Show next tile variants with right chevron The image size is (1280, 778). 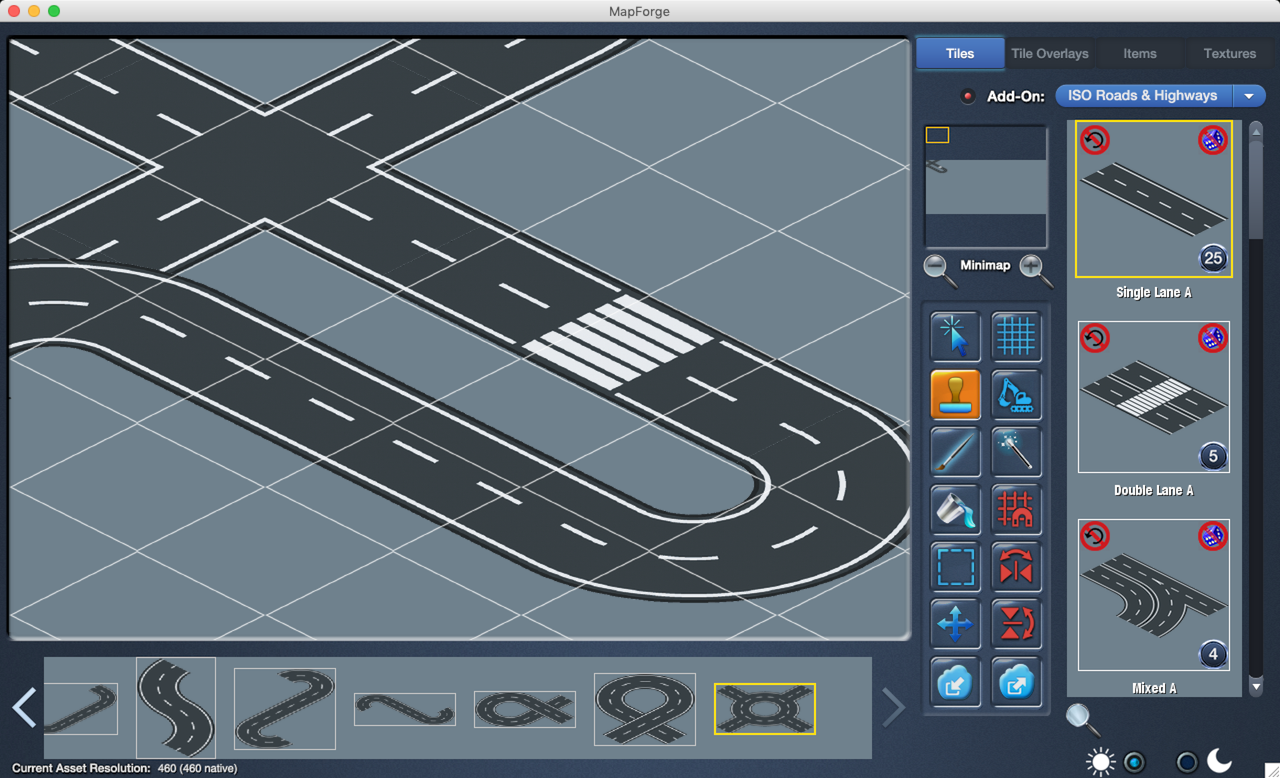tap(893, 708)
